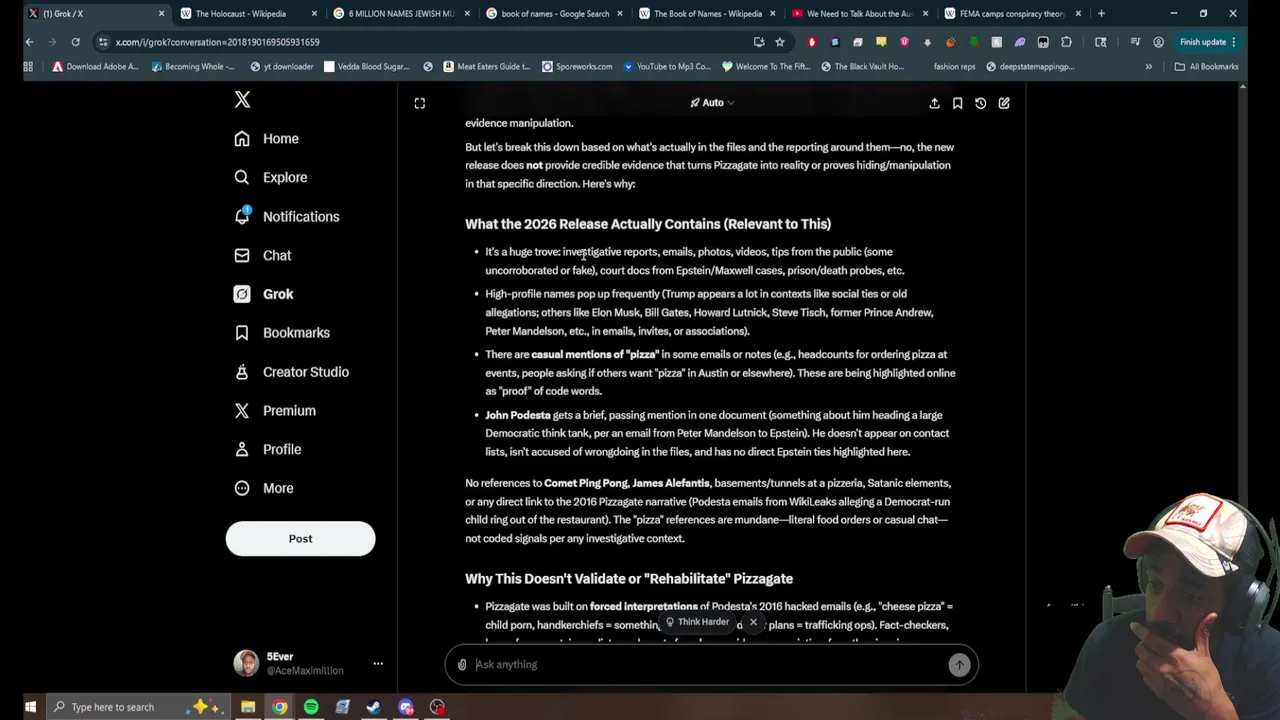Viewport: 1280px width, 720px height.
Task: Open Explore in the X sidebar
Action: 271,177
